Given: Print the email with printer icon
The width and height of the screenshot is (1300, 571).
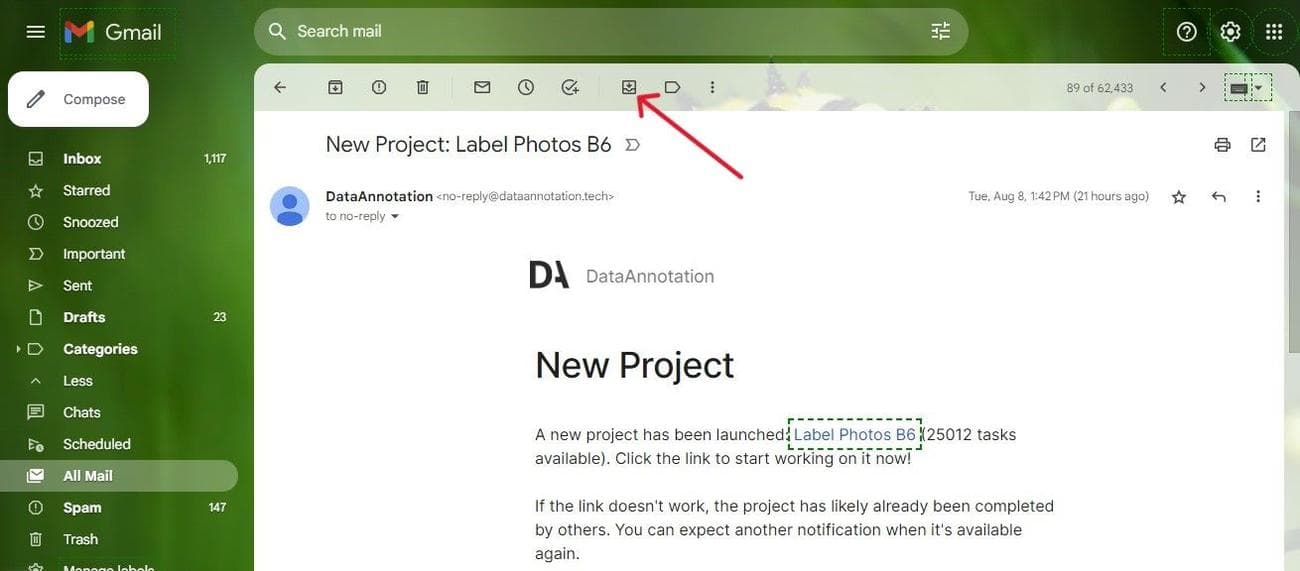Looking at the screenshot, I should pos(1222,145).
